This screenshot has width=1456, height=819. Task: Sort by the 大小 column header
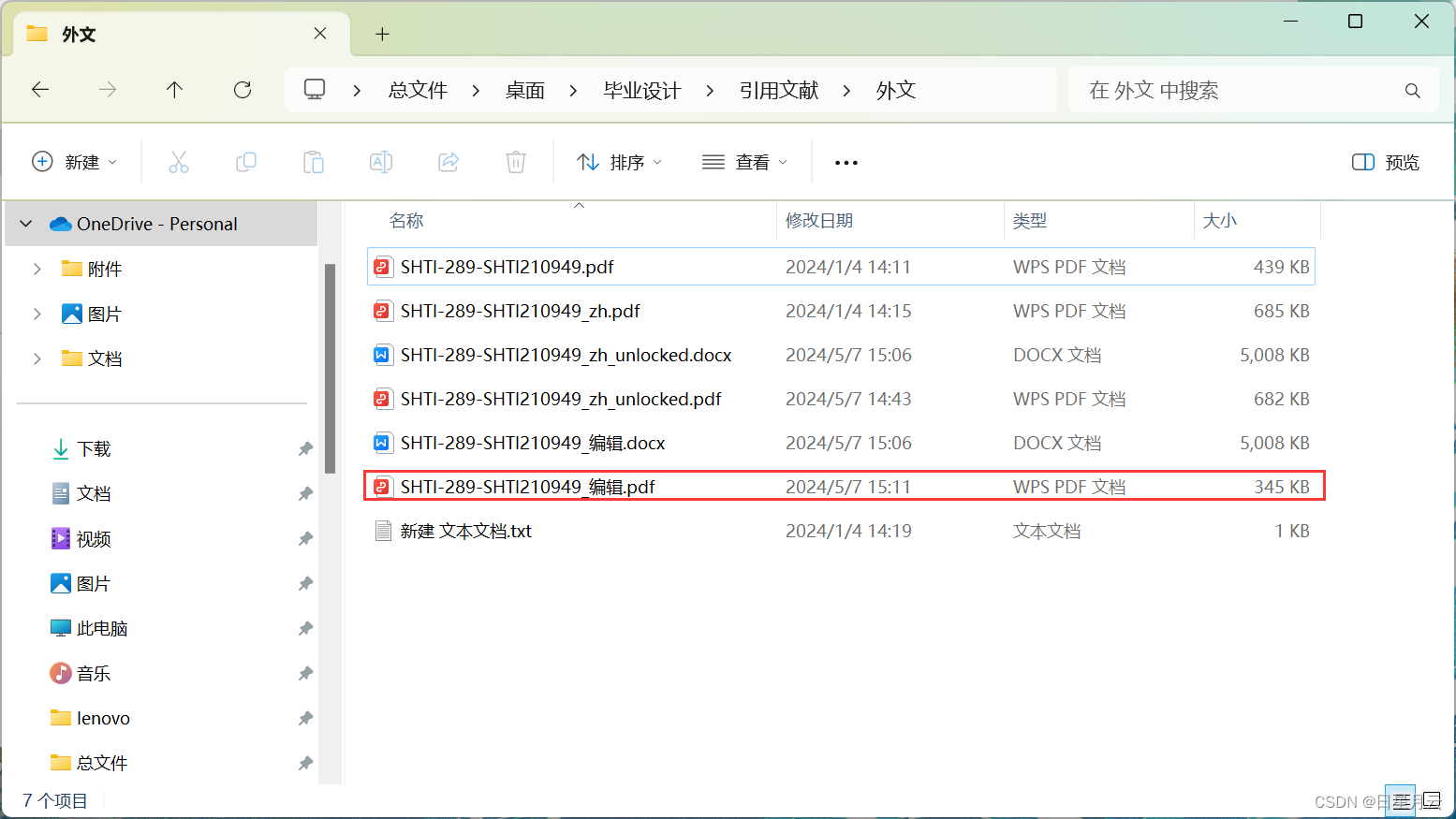[1220, 221]
